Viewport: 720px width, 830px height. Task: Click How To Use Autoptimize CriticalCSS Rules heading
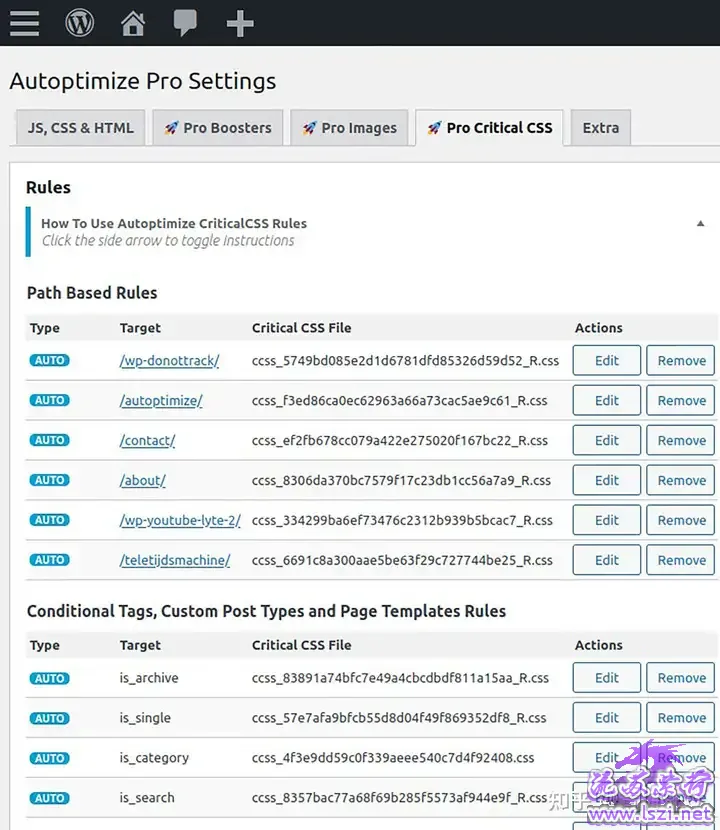tap(174, 223)
